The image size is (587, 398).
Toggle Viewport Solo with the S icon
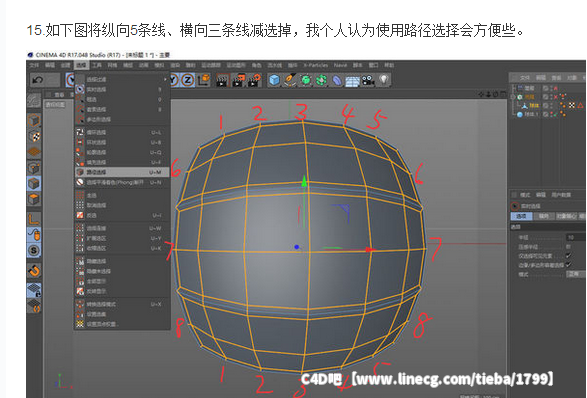[x=34, y=250]
